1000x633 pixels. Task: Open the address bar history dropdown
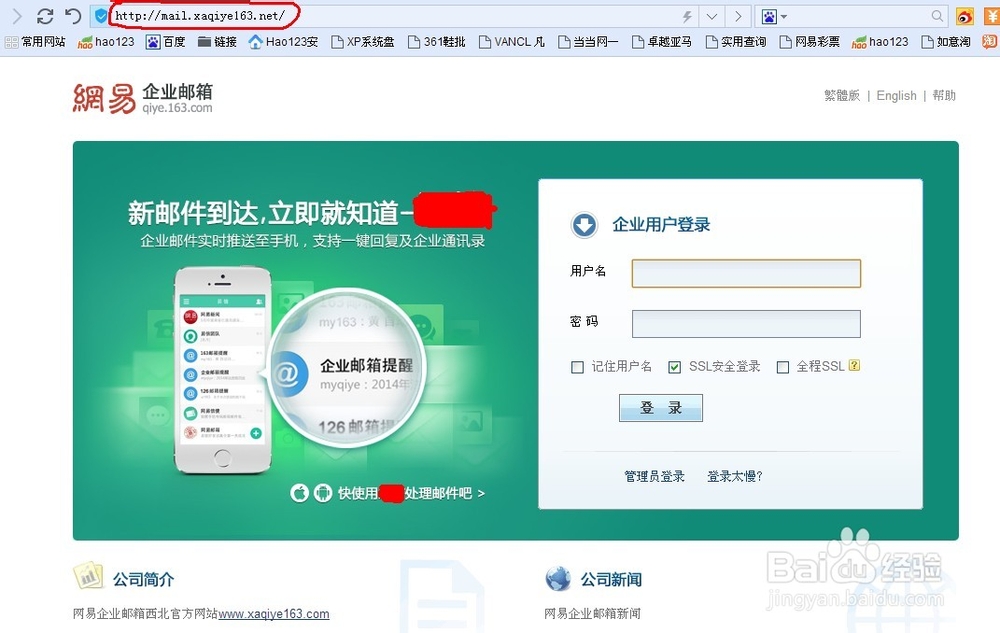(711, 16)
